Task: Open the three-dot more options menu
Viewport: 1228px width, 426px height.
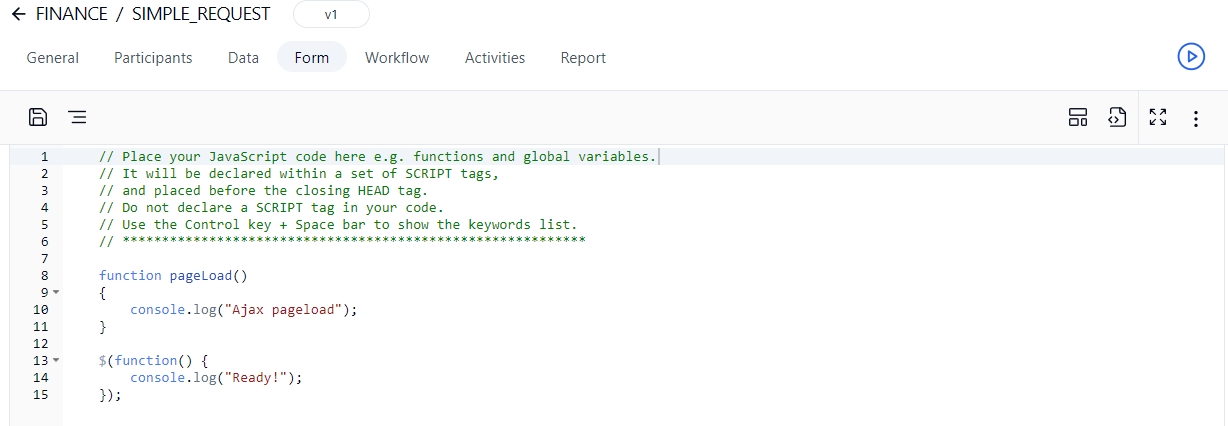Action: [x=1195, y=118]
